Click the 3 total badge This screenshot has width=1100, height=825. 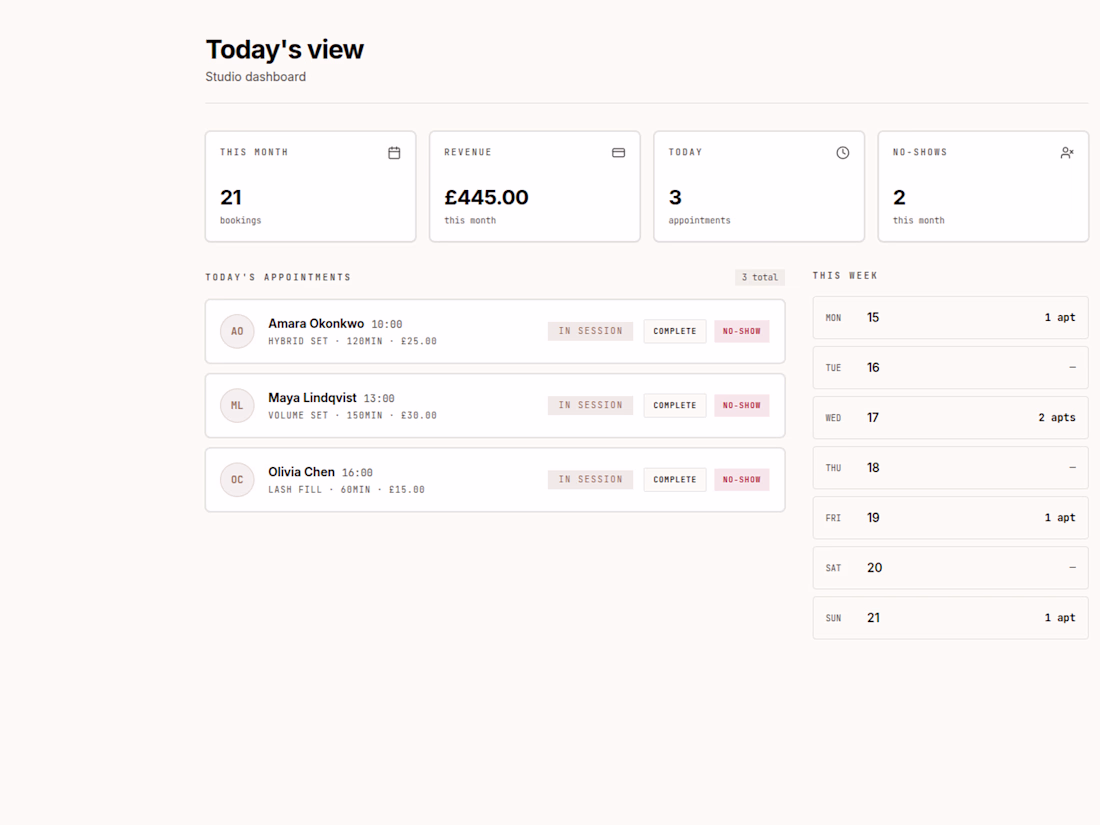pyautogui.click(x=760, y=277)
